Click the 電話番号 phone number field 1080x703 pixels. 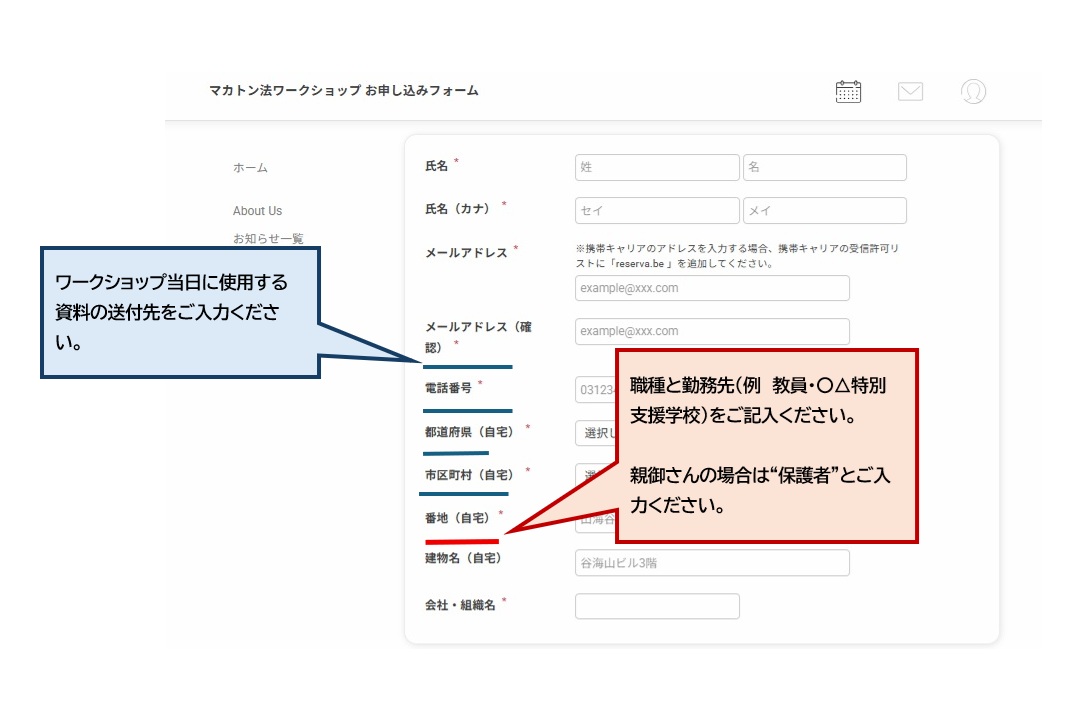(594, 390)
